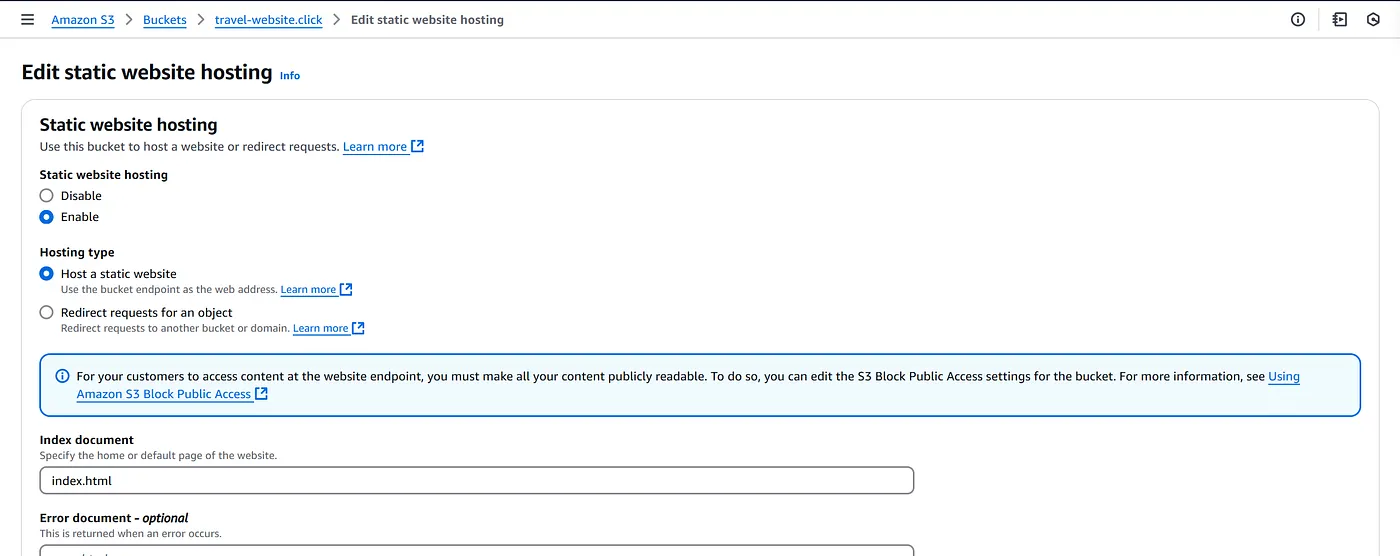
Task: Click the 'Error document - optional' label
Action: pos(114,518)
